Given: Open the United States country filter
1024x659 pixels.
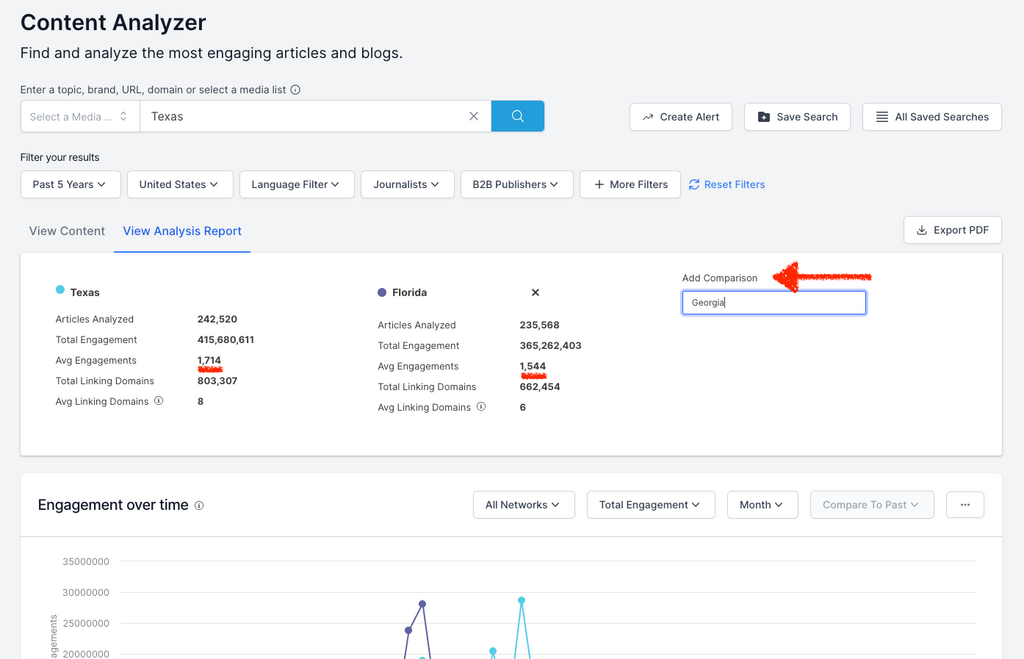Looking at the screenshot, I should pyautogui.click(x=180, y=184).
